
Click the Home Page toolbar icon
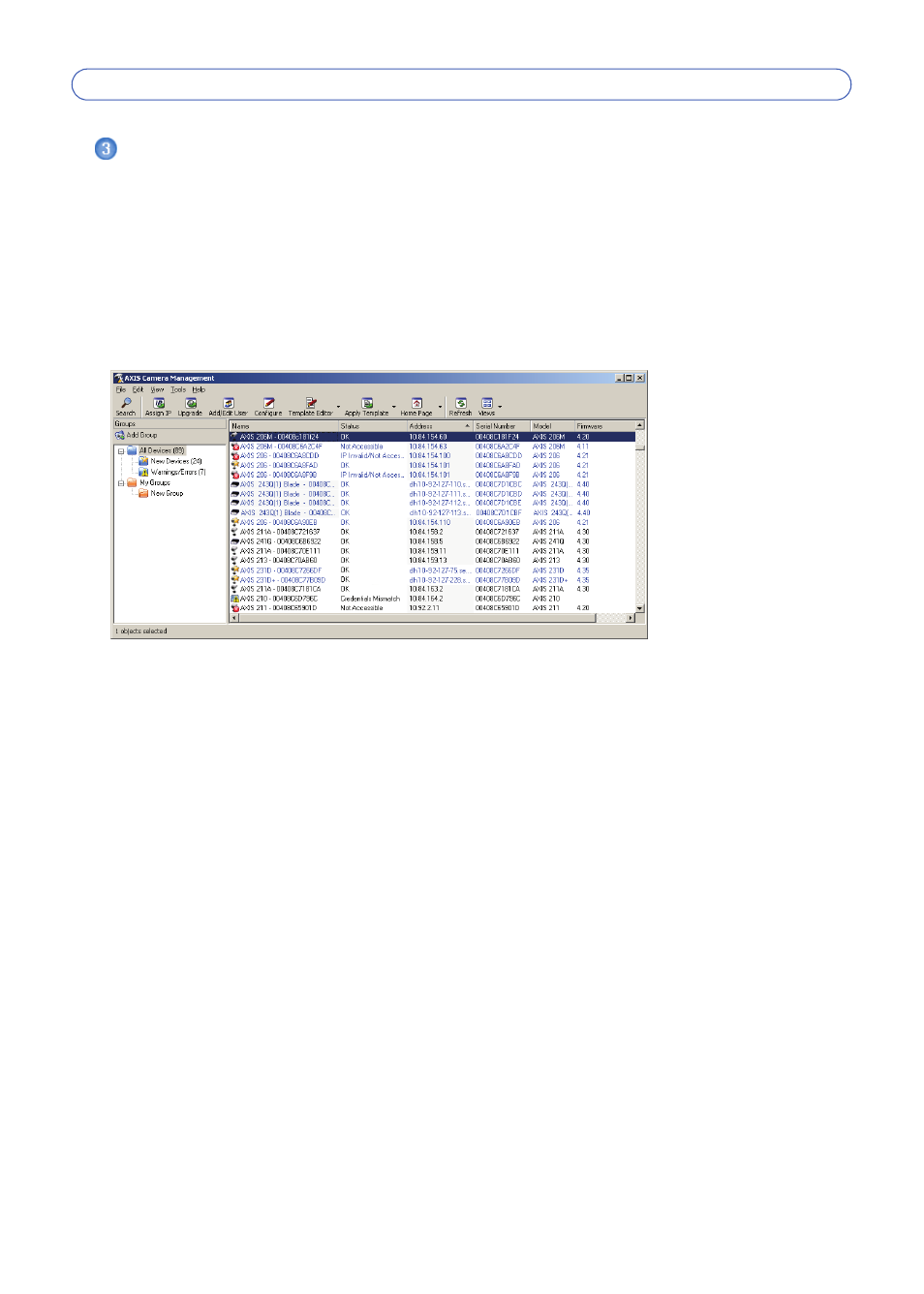[416, 403]
